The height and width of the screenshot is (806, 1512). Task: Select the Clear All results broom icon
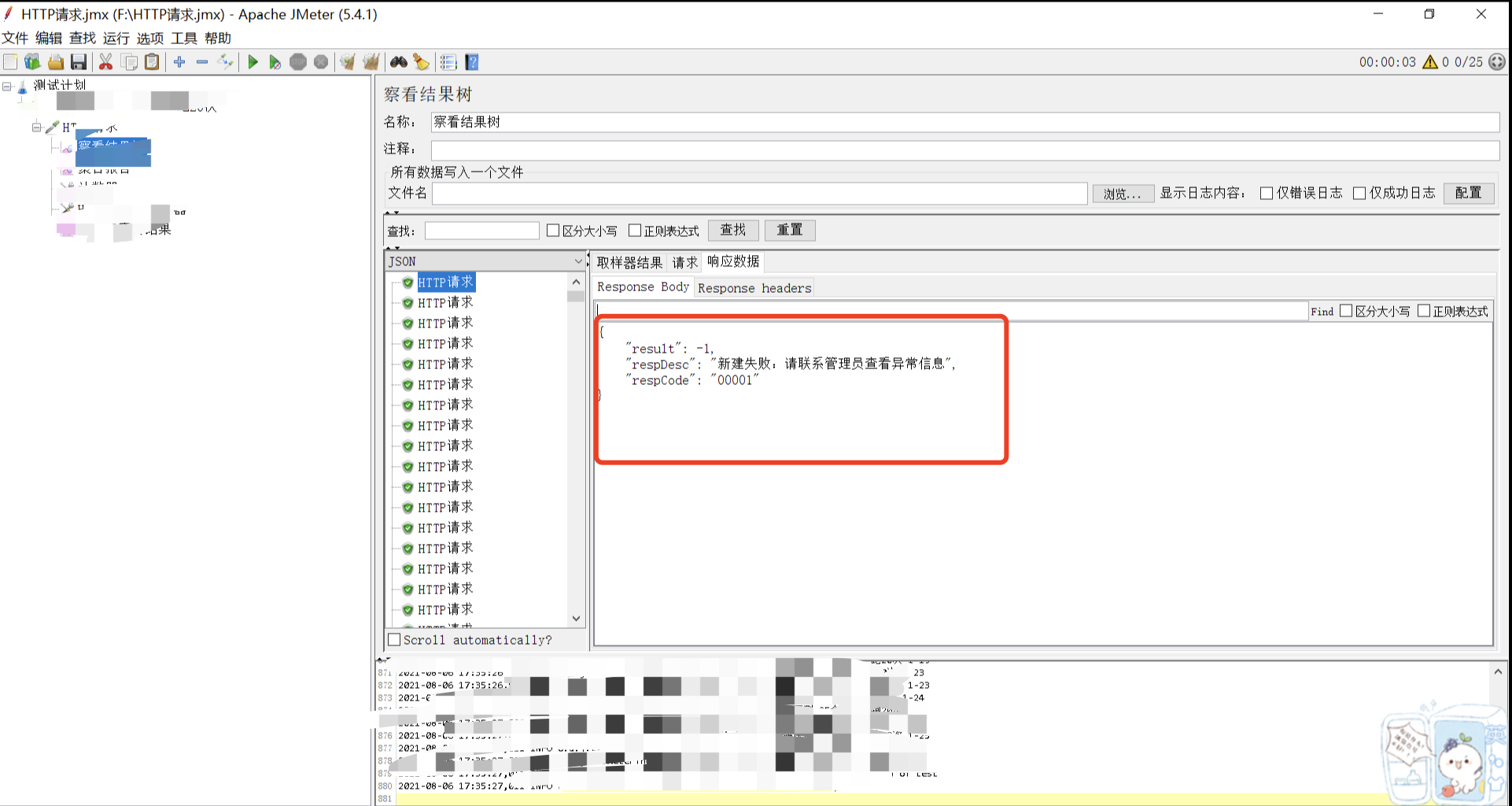[371, 61]
